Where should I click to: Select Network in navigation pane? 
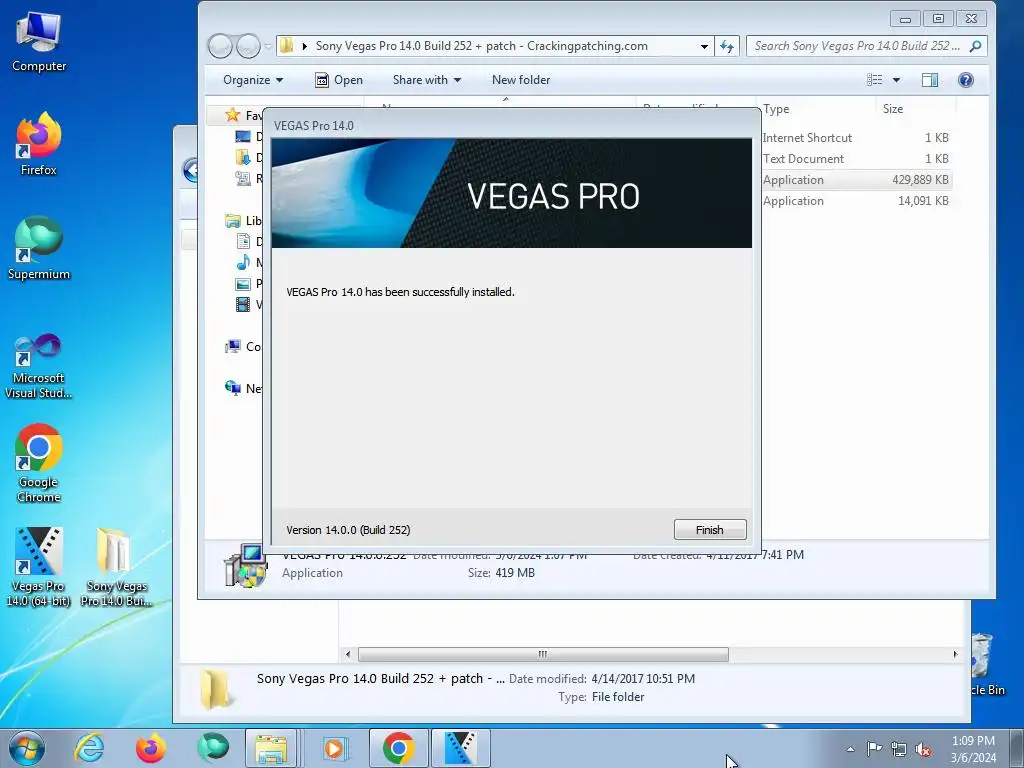click(243, 389)
